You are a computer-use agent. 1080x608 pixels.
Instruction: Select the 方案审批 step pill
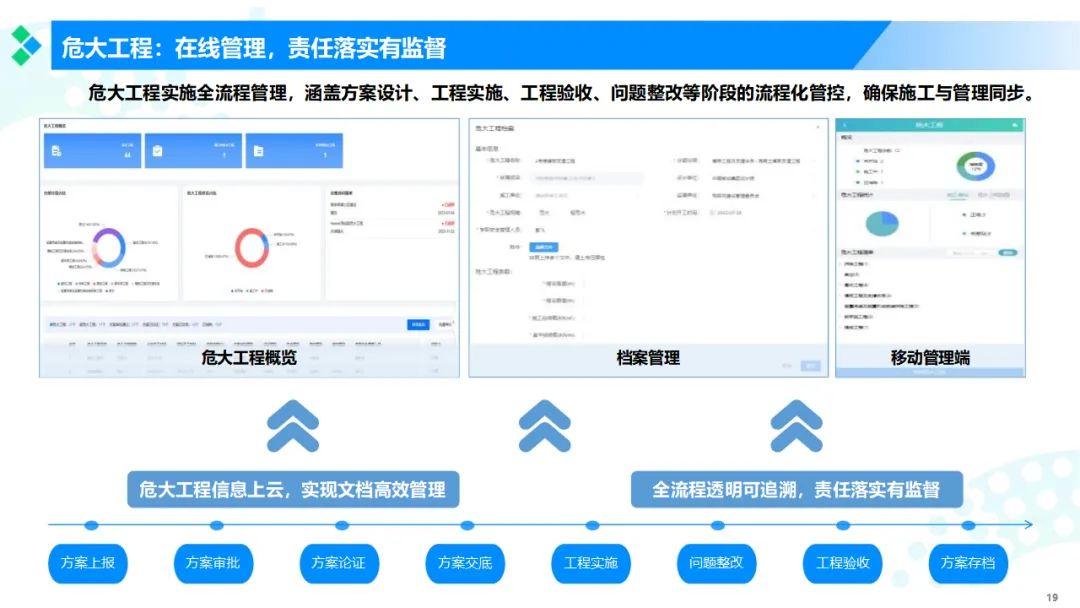point(213,563)
